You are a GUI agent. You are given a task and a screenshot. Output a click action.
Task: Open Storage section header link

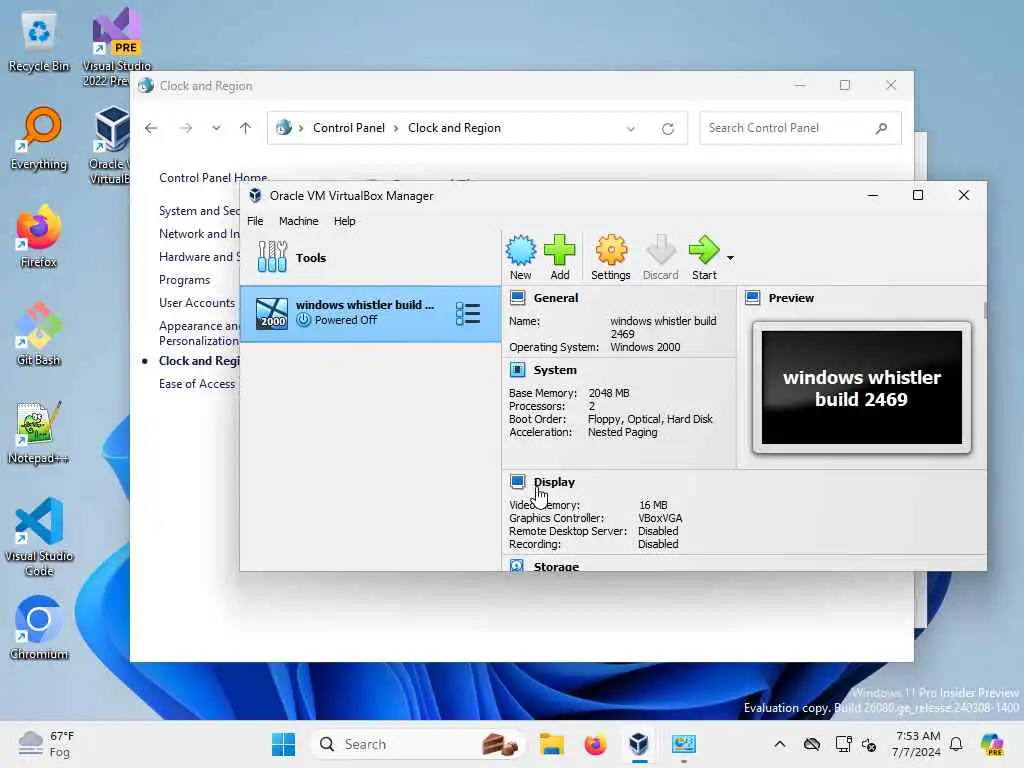(556, 566)
